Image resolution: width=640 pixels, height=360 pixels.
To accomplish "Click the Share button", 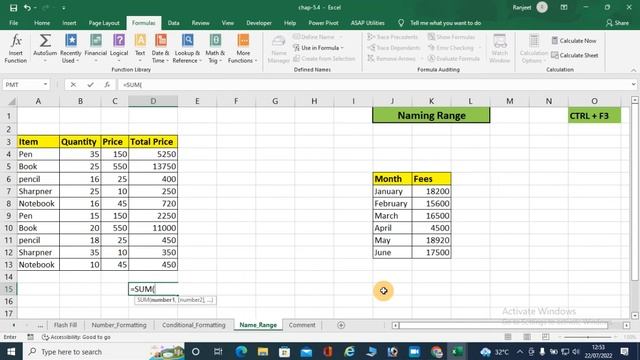I will click(617, 23).
